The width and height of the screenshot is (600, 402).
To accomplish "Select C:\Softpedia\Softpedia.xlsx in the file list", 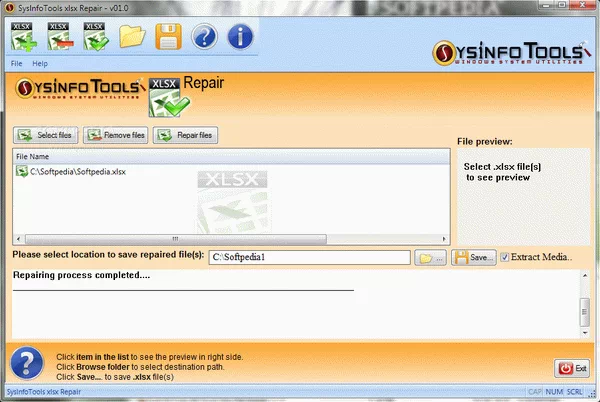I will pyautogui.click(x=71, y=172).
